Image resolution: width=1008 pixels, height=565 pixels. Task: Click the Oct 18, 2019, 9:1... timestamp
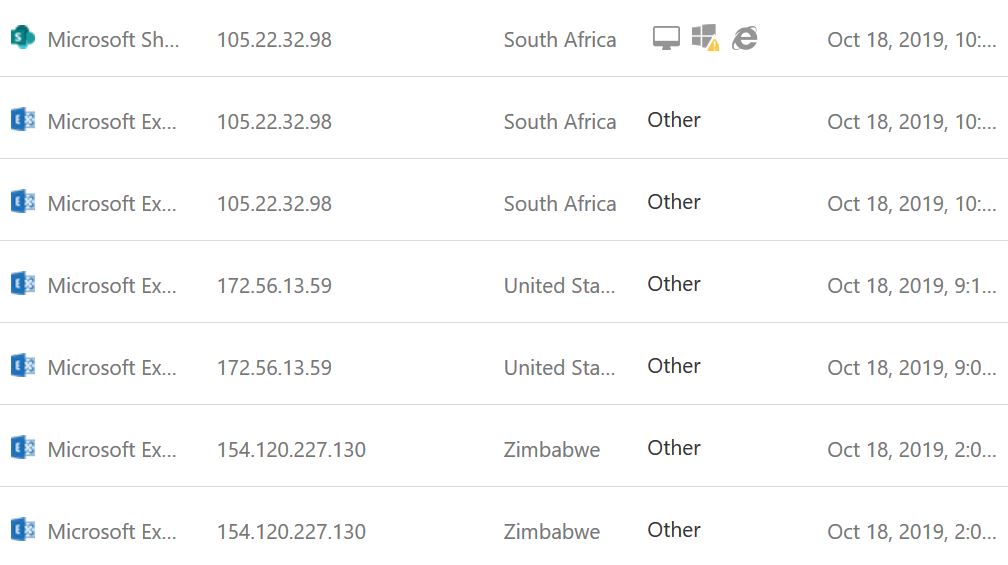(911, 286)
